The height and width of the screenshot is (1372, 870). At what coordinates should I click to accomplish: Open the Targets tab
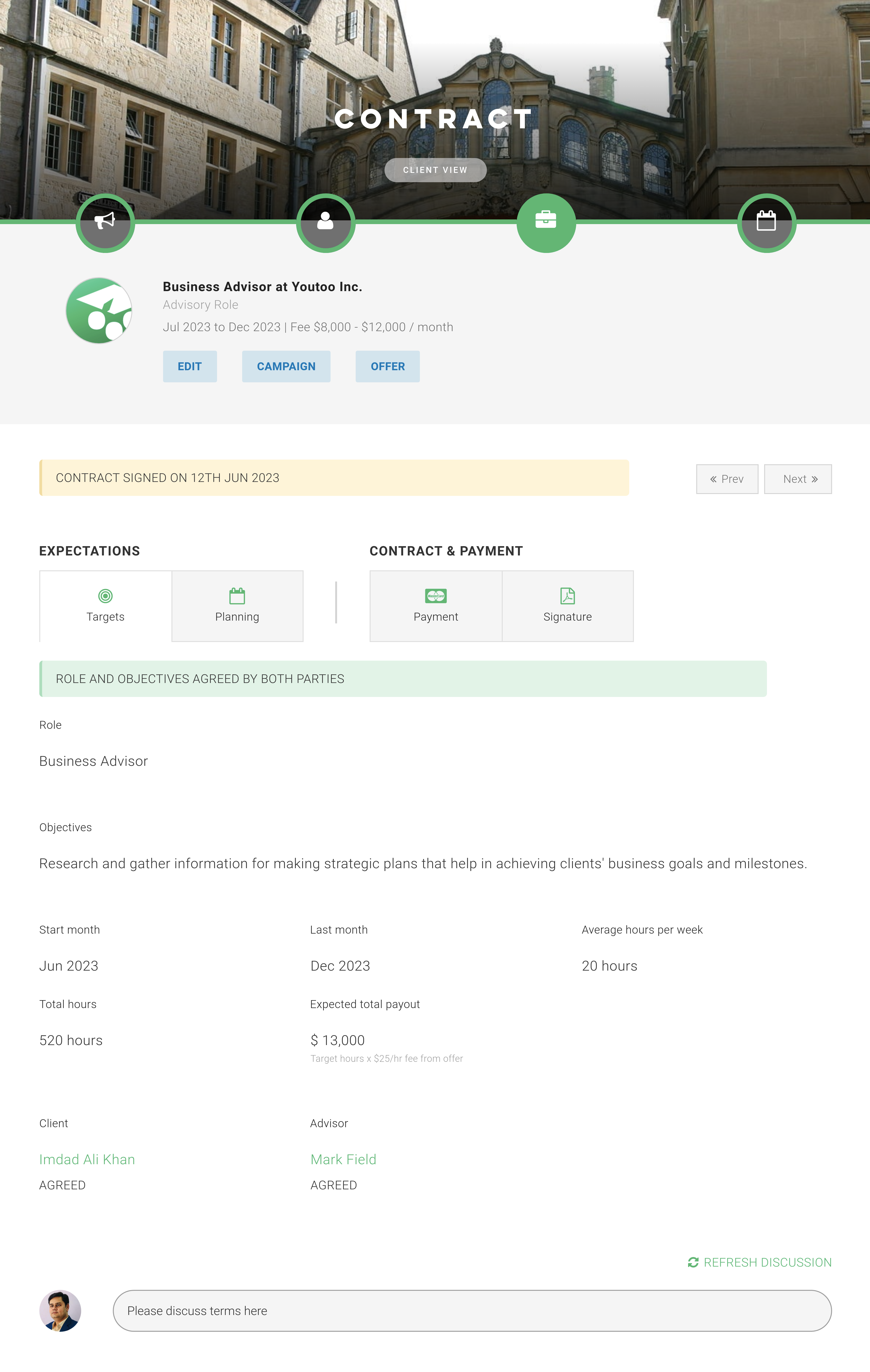point(105,606)
